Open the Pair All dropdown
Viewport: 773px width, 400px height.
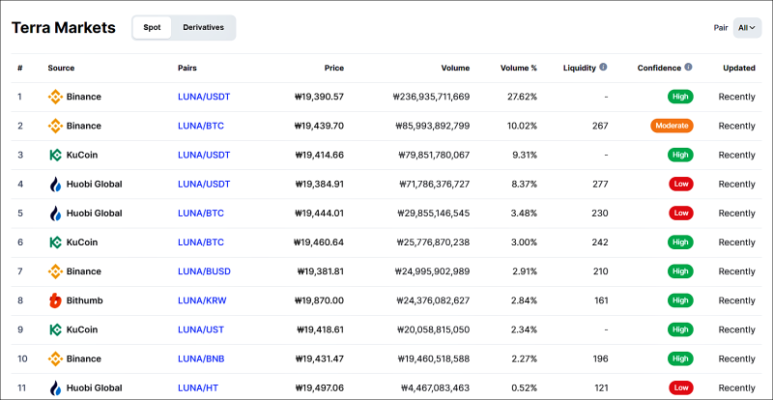click(747, 28)
